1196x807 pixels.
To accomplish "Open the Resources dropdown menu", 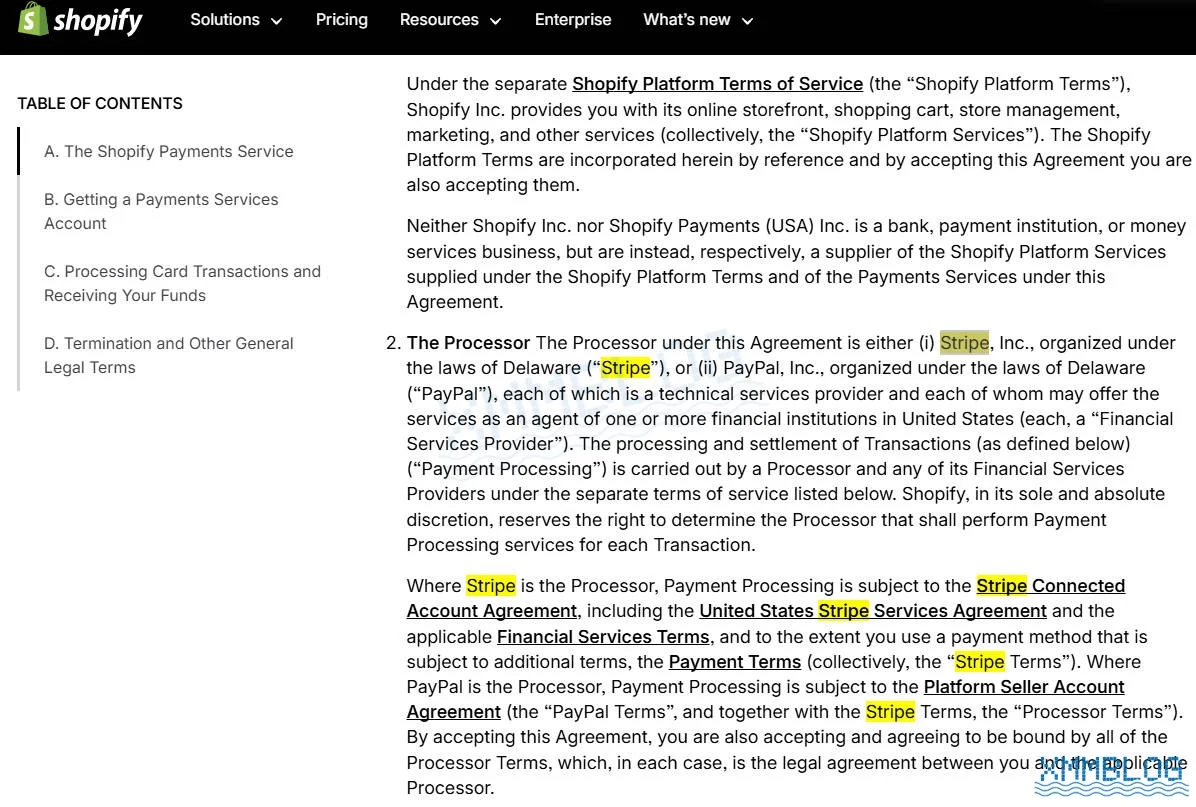I will [450, 20].
